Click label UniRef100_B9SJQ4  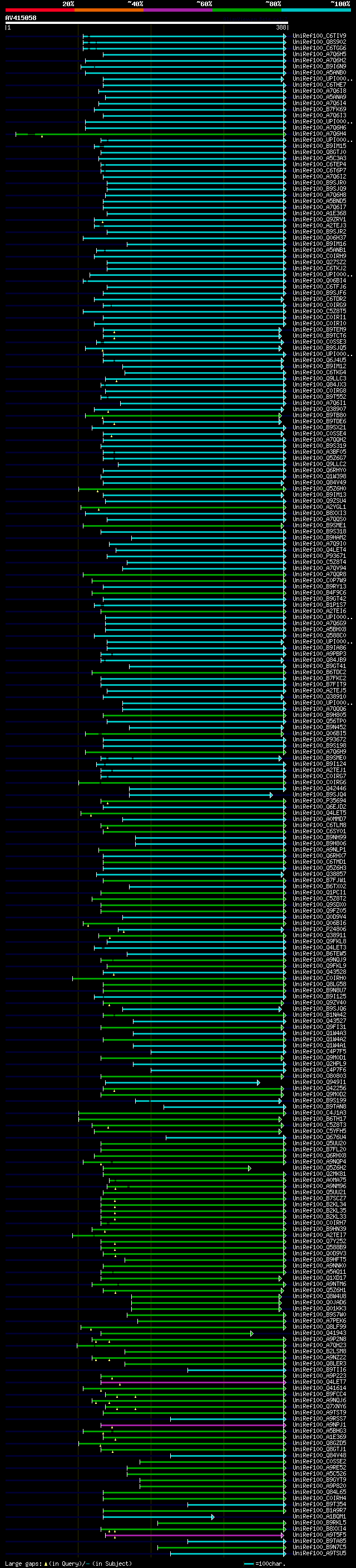tap(319, 794)
